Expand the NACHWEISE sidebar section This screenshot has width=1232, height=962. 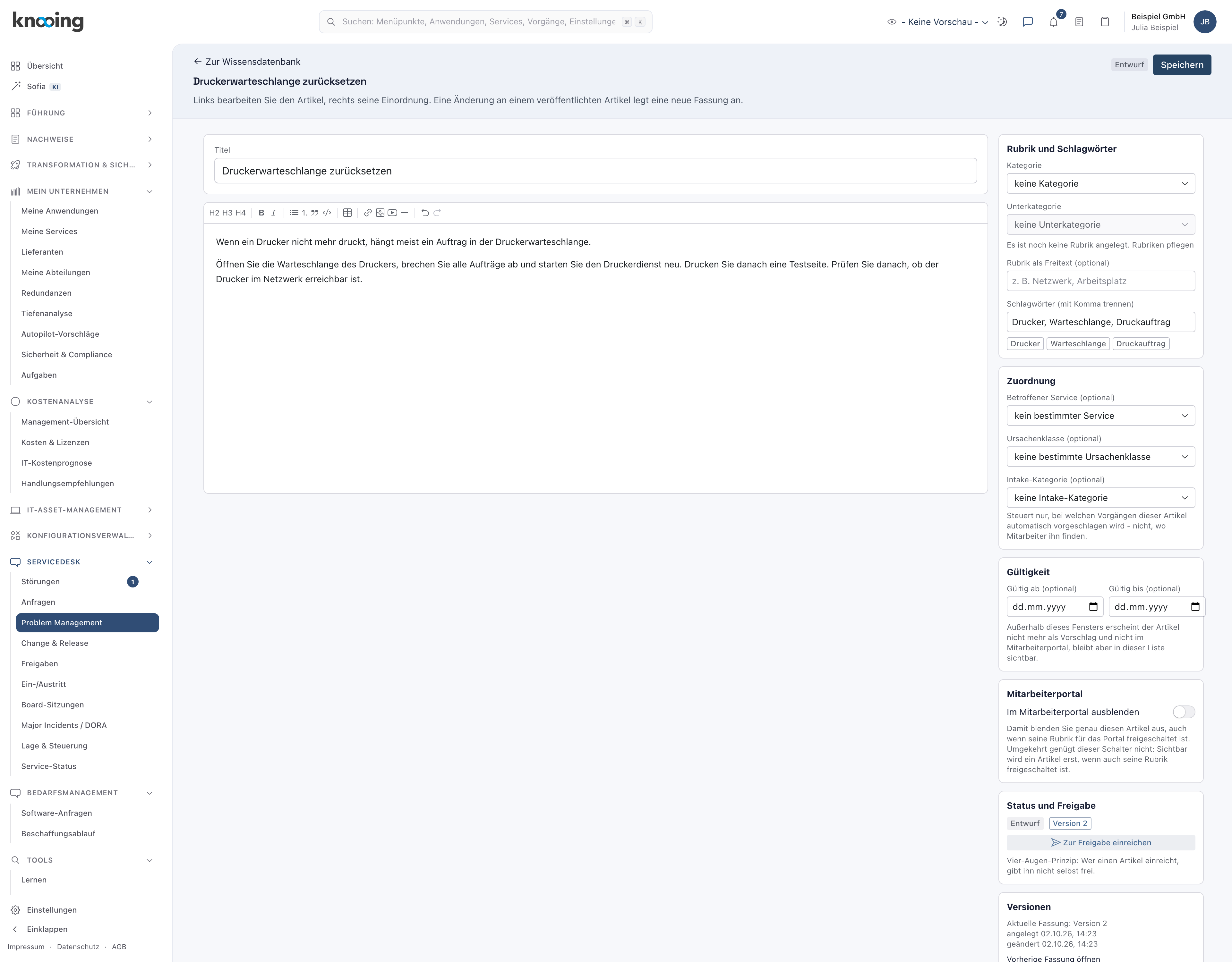(x=82, y=139)
